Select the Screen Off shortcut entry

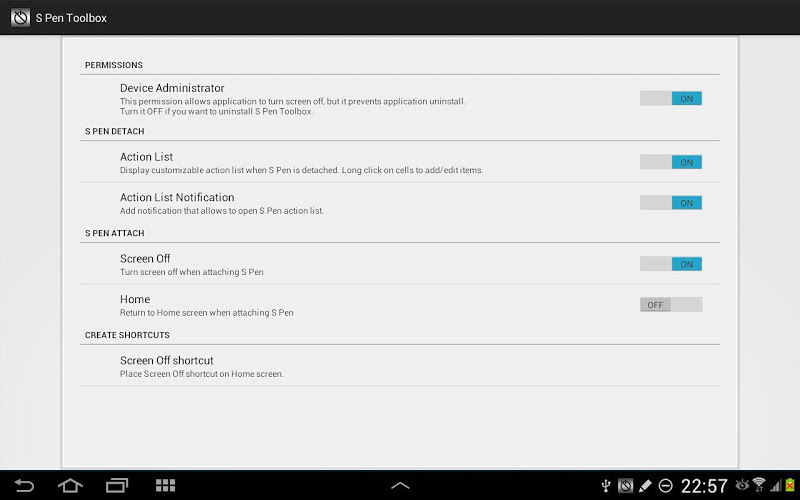(400, 366)
